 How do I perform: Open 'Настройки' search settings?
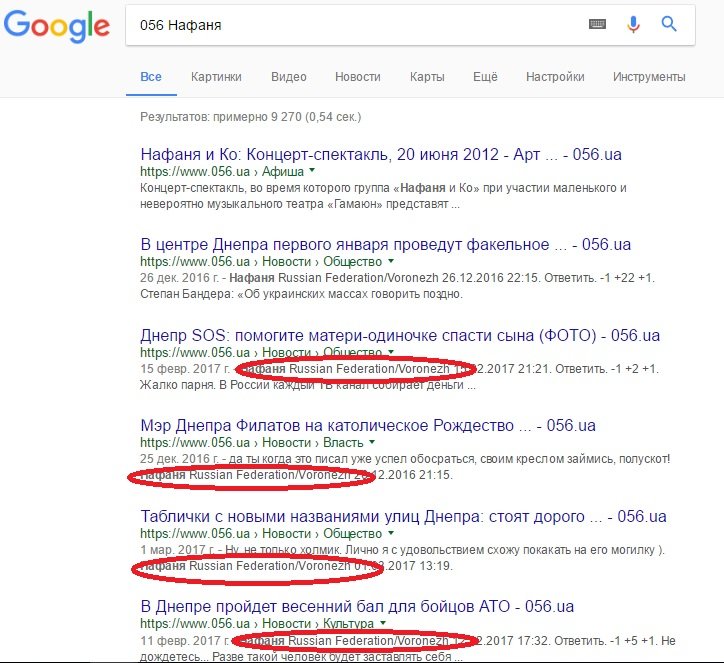tap(555, 77)
